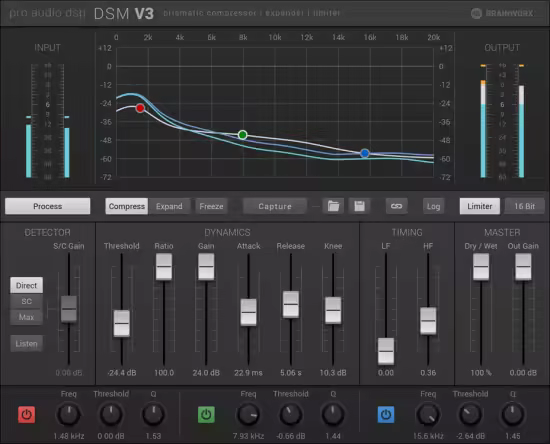550x444 pixels.
Task: Click the Brainworx logo
Action: click(x=502, y=13)
